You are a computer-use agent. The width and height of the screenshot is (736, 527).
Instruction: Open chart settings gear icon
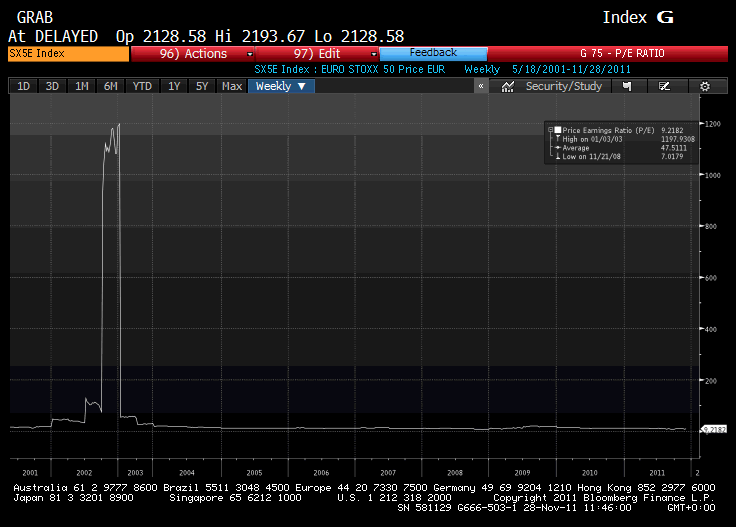click(705, 86)
